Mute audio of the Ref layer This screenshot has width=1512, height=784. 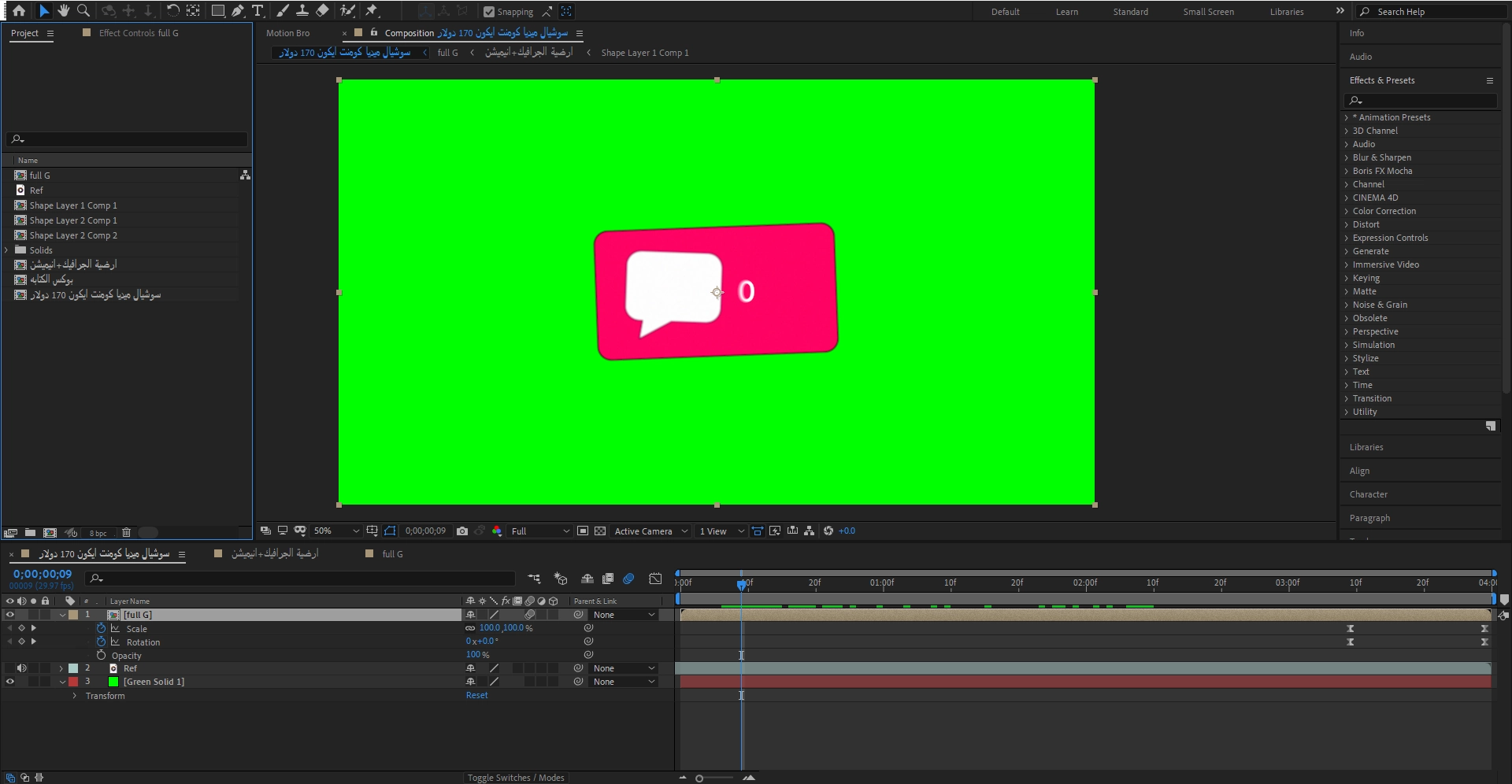click(x=21, y=668)
